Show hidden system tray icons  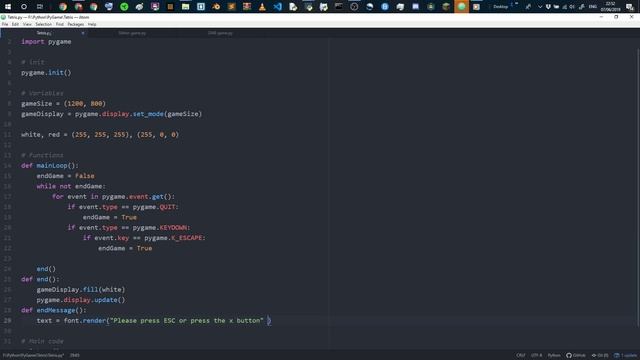[x=540, y=7]
